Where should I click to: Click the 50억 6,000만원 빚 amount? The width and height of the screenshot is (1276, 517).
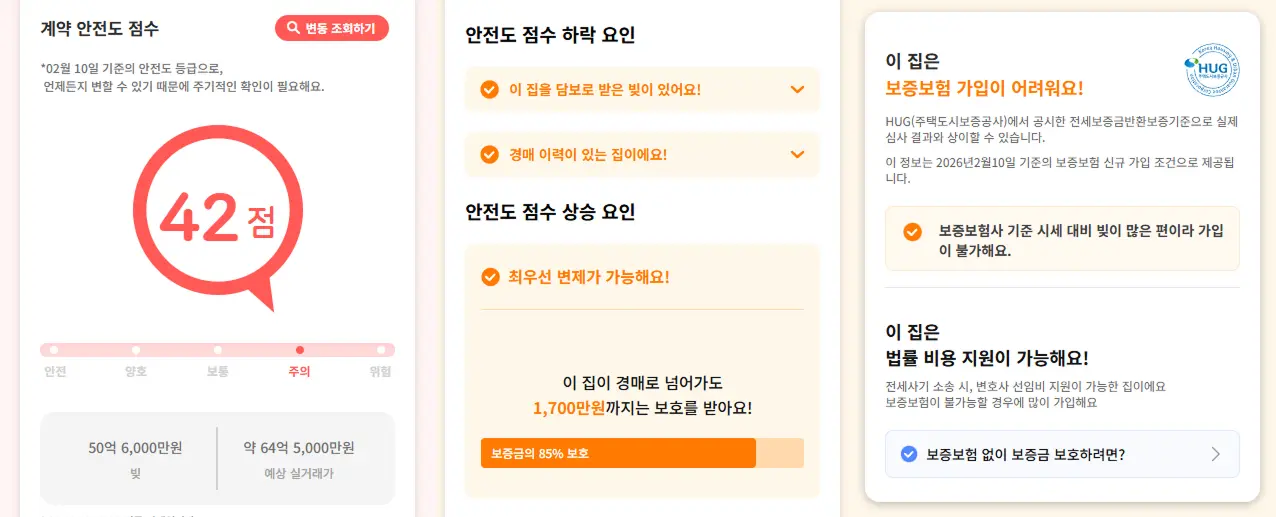pos(135,448)
